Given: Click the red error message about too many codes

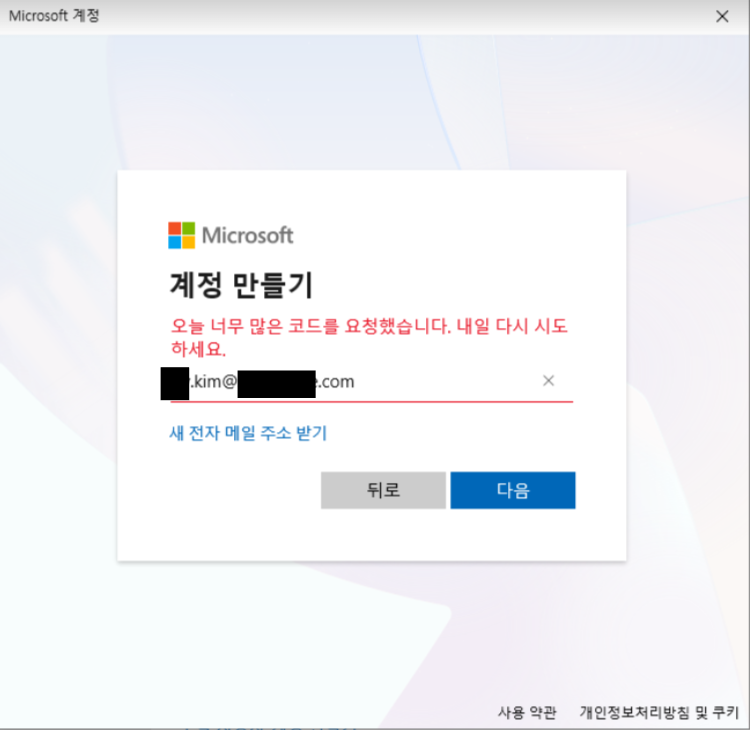Looking at the screenshot, I should [x=369, y=338].
